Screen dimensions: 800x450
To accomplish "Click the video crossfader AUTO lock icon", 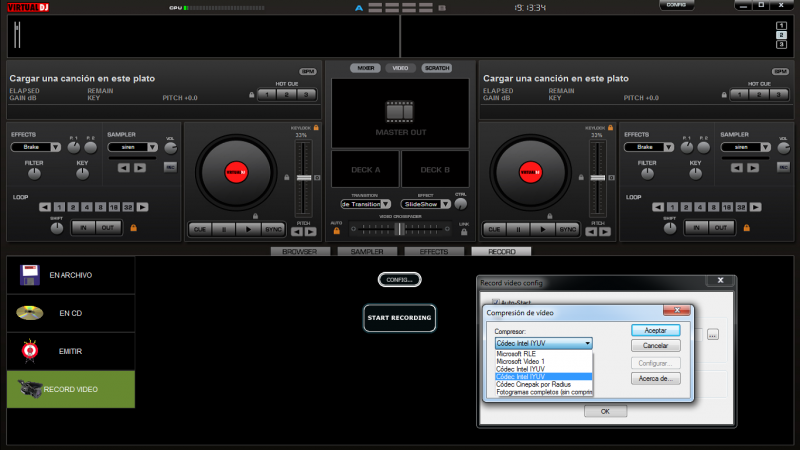I will point(337,231).
